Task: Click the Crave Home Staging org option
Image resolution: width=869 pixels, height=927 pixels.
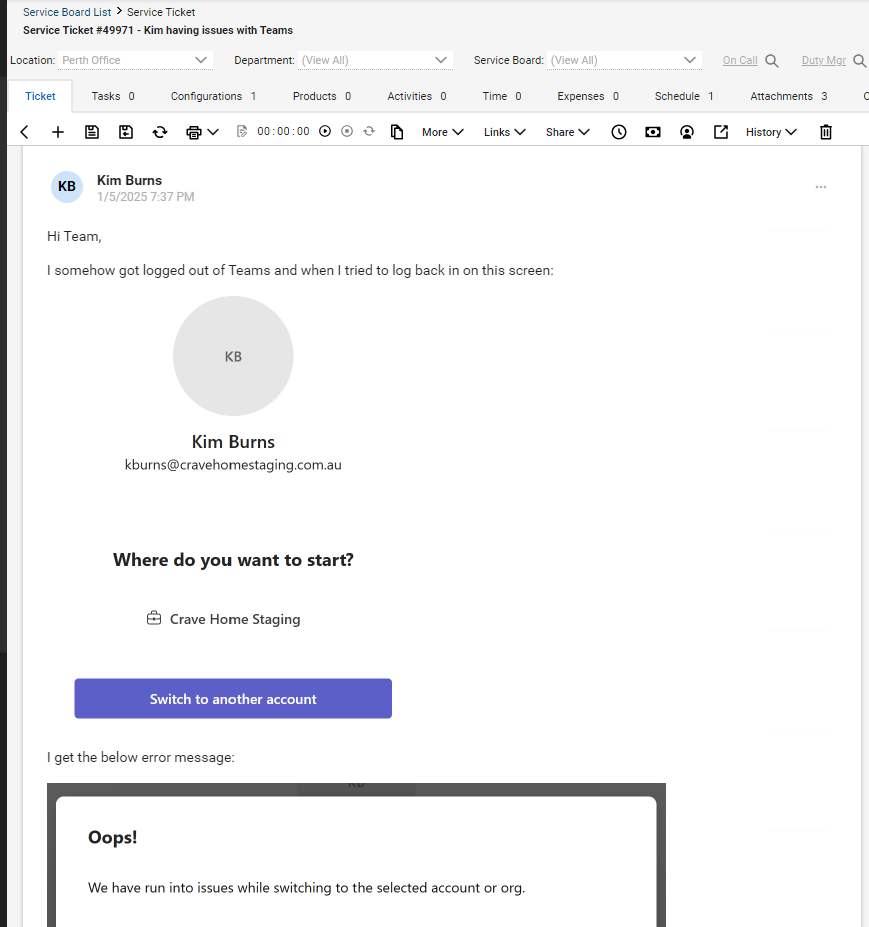Action: (223, 619)
